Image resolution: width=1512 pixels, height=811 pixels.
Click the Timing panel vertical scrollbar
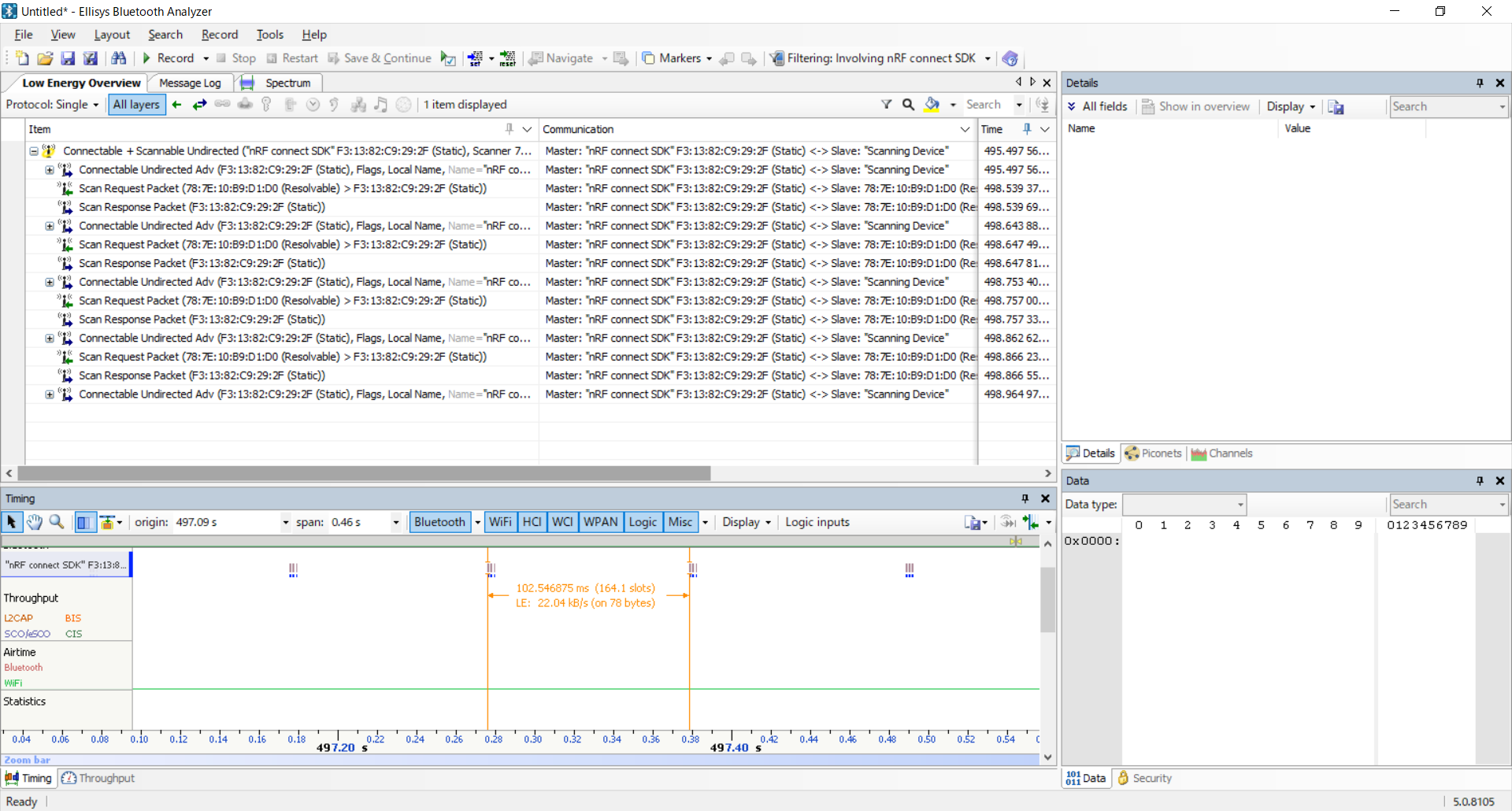[x=1047, y=598]
